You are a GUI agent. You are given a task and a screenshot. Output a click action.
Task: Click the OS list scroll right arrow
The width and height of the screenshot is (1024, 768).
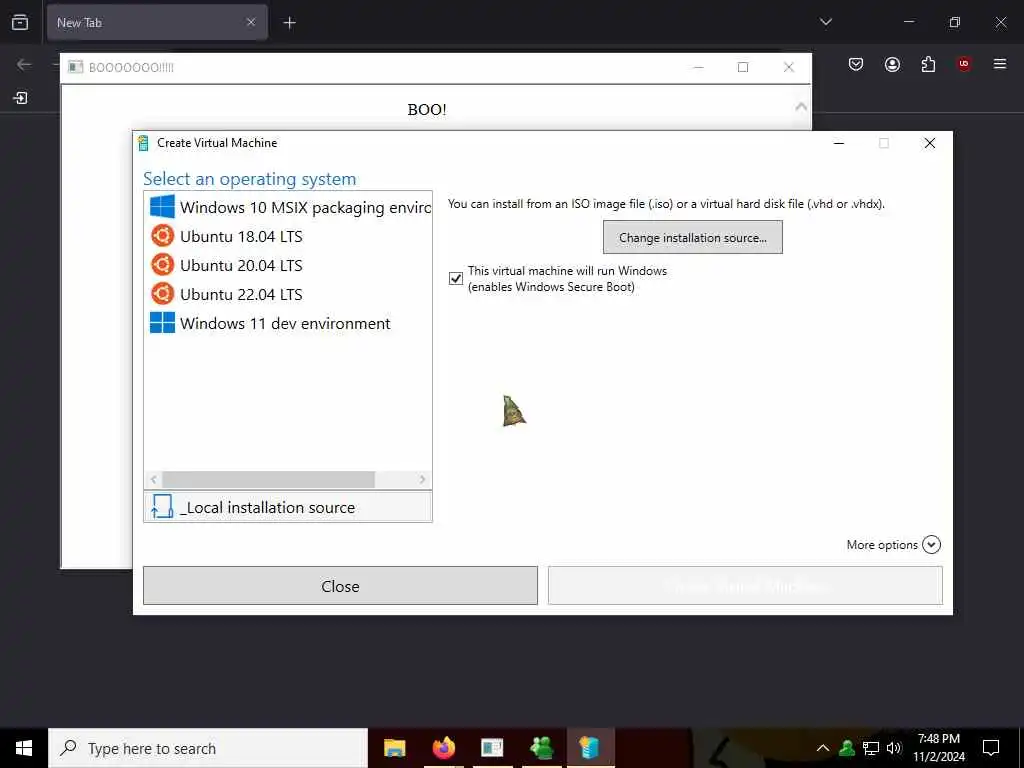tap(423, 479)
